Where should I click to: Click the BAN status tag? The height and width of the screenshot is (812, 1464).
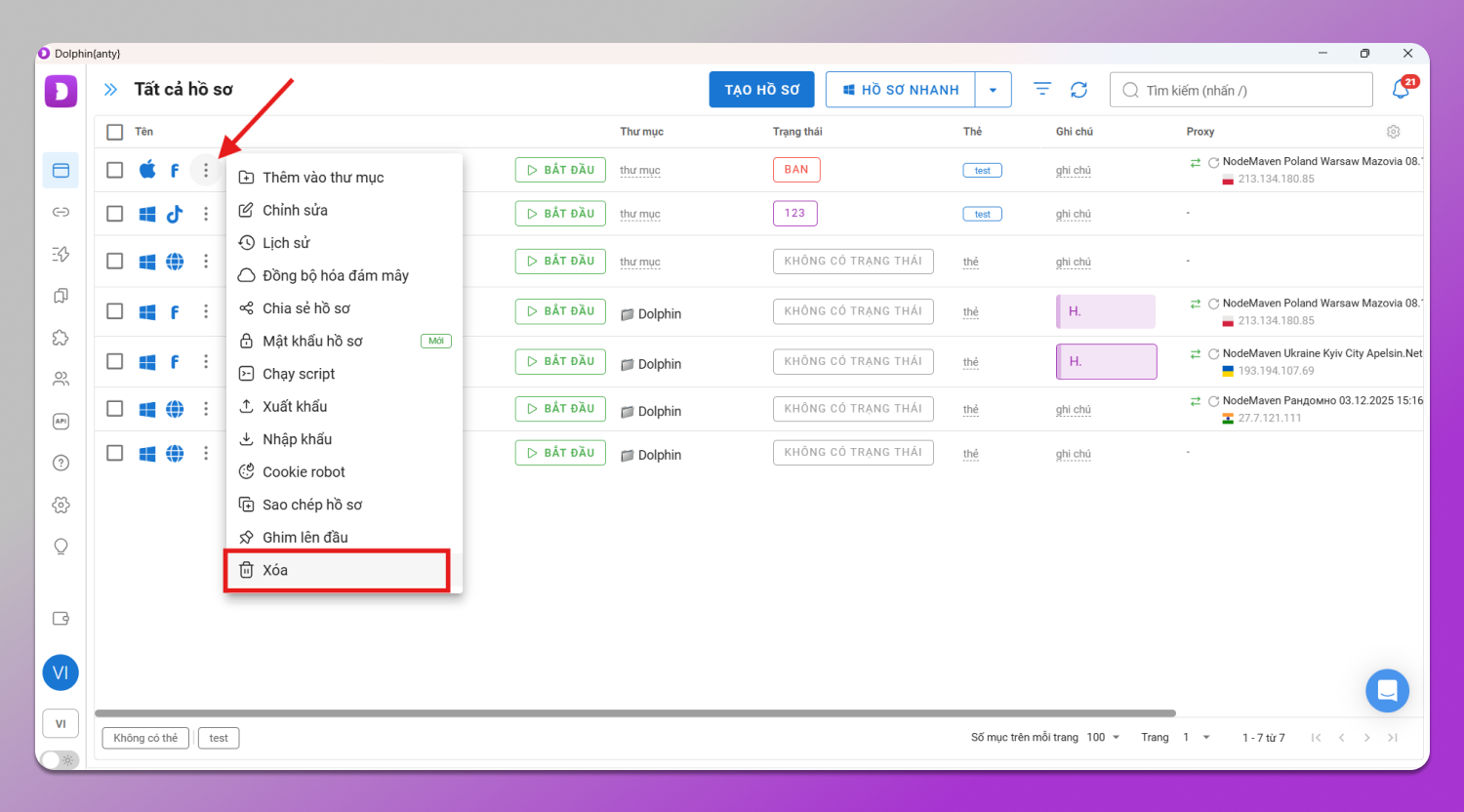(x=796, y=170)
